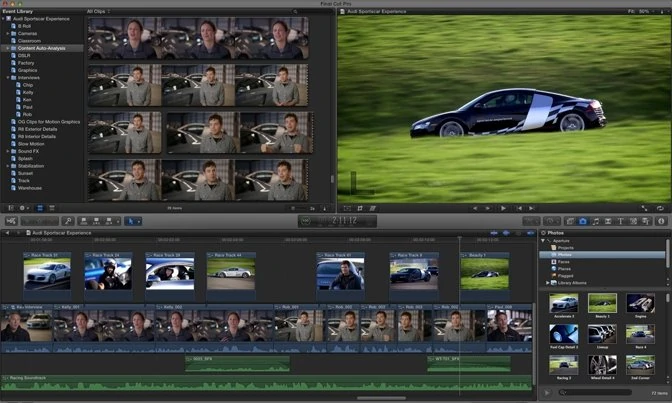Screen dimensions: 672x403
Task: Toggle viewer full screen icon
Action: pos(644,208)
